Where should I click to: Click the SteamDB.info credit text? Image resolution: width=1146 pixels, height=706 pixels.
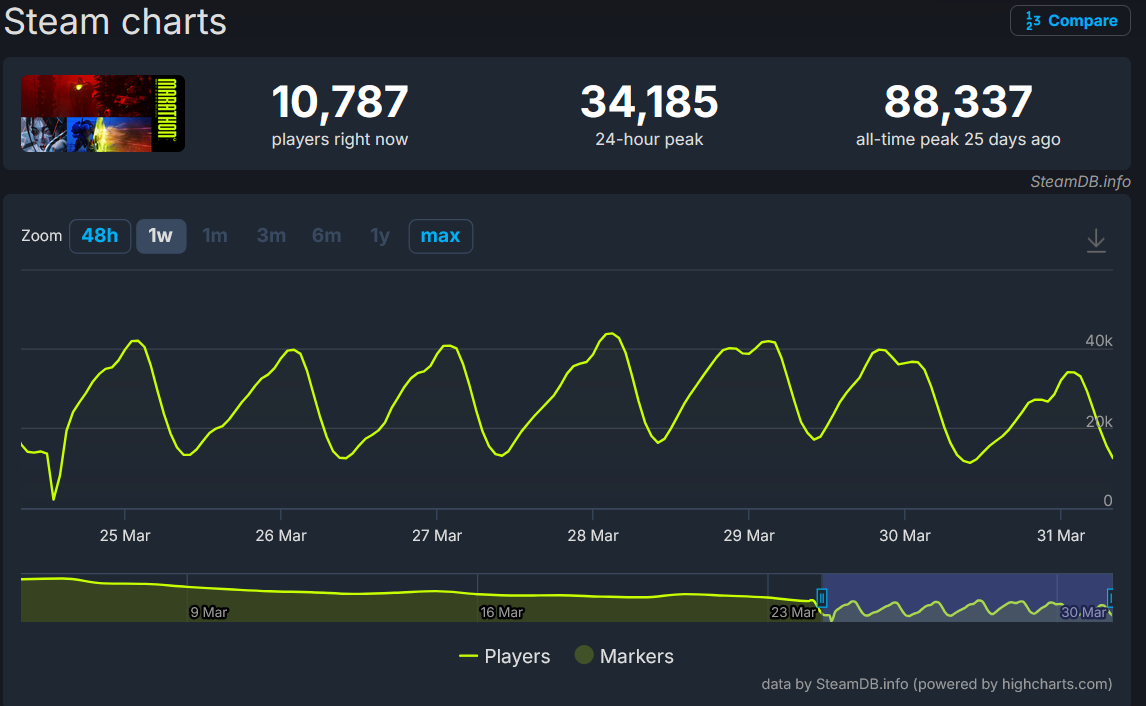pos(1080,182)
